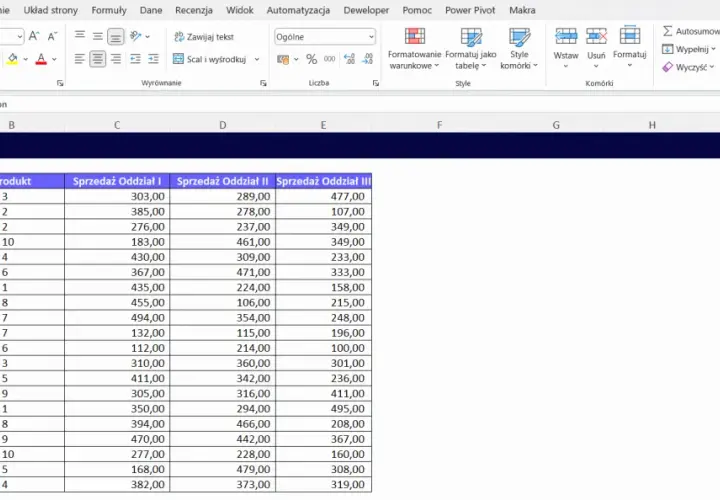720x500 pixels.
Task: Open Formatuj jako tabelę gallery
Action: click(x=471, y=49)
